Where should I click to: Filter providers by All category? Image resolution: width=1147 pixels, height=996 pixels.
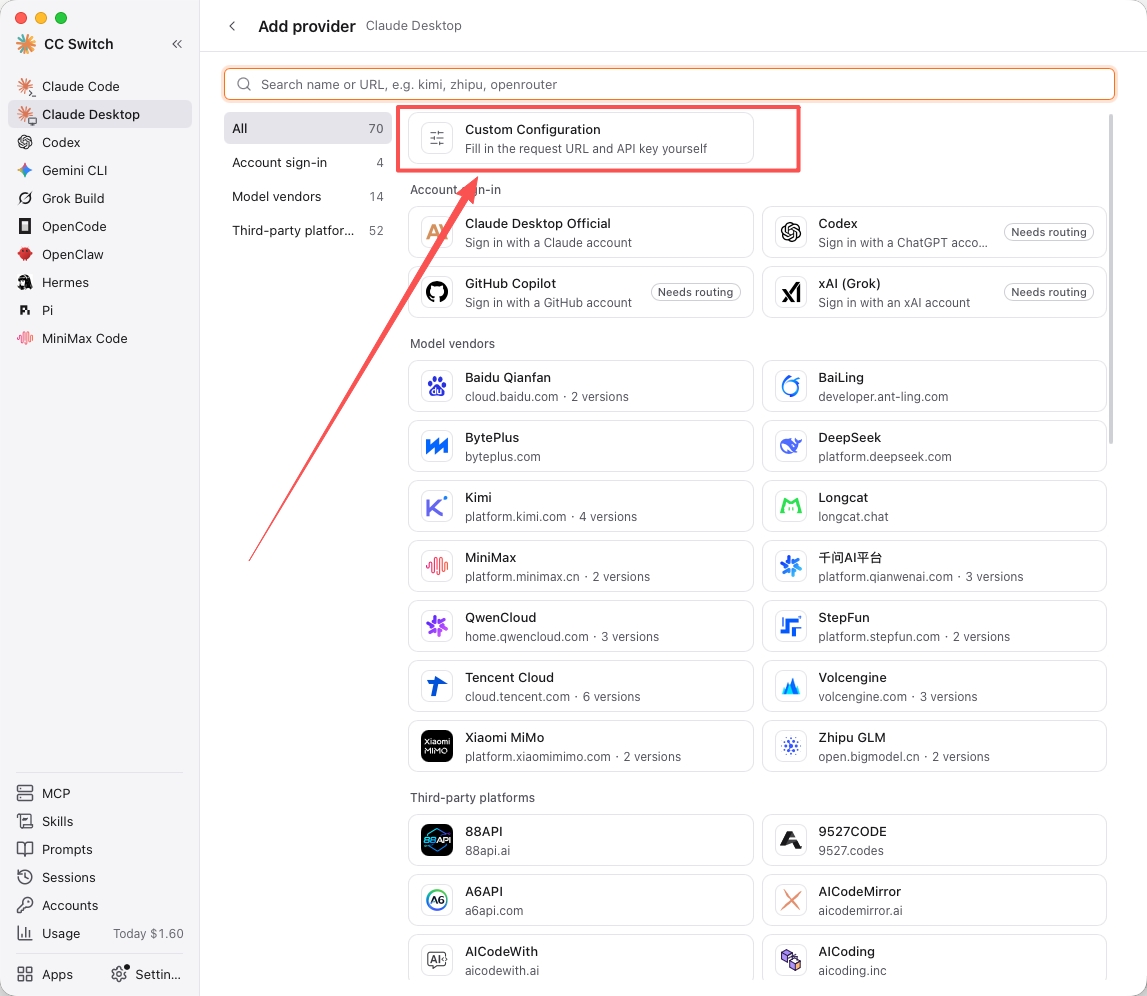[x=307, y=129]
